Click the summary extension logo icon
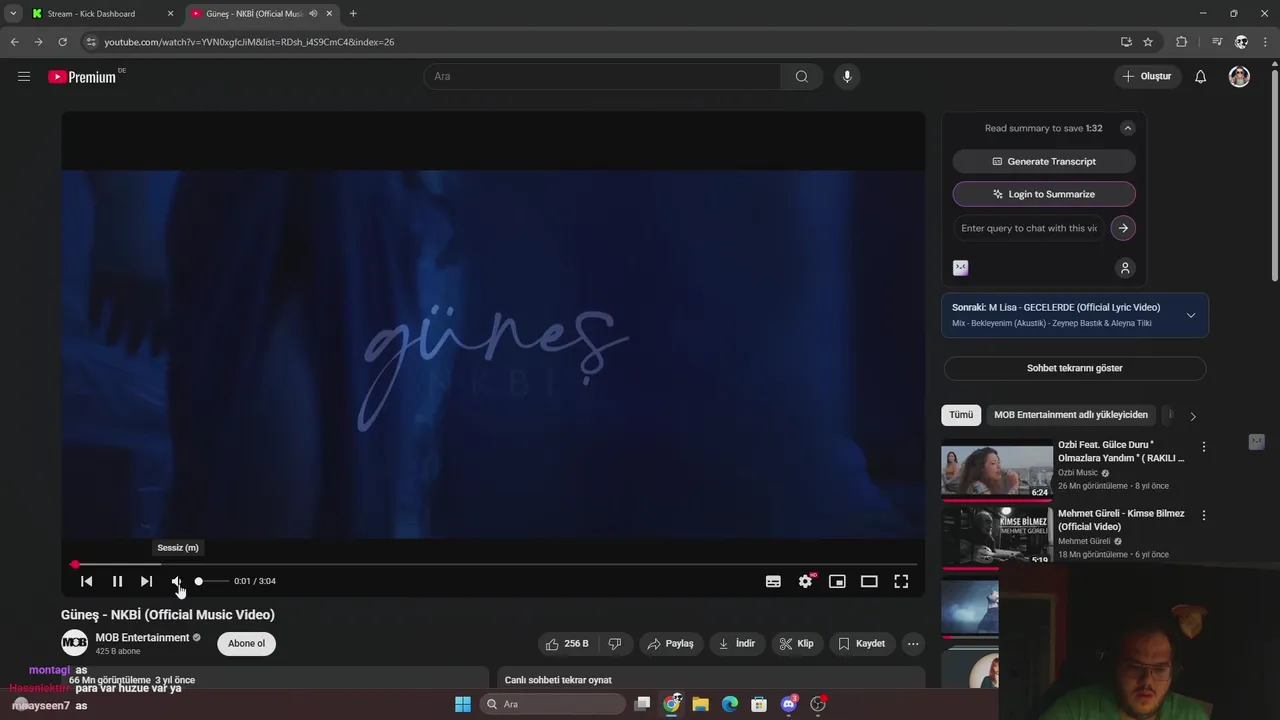 click(x=960, y=268)
